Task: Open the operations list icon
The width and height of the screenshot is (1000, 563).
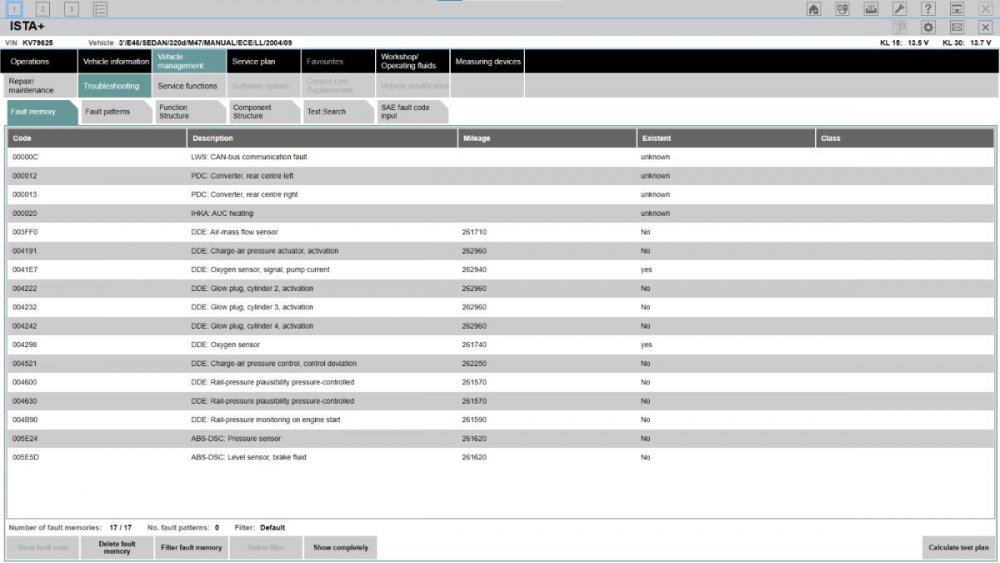Action: (x=100, y=9)
